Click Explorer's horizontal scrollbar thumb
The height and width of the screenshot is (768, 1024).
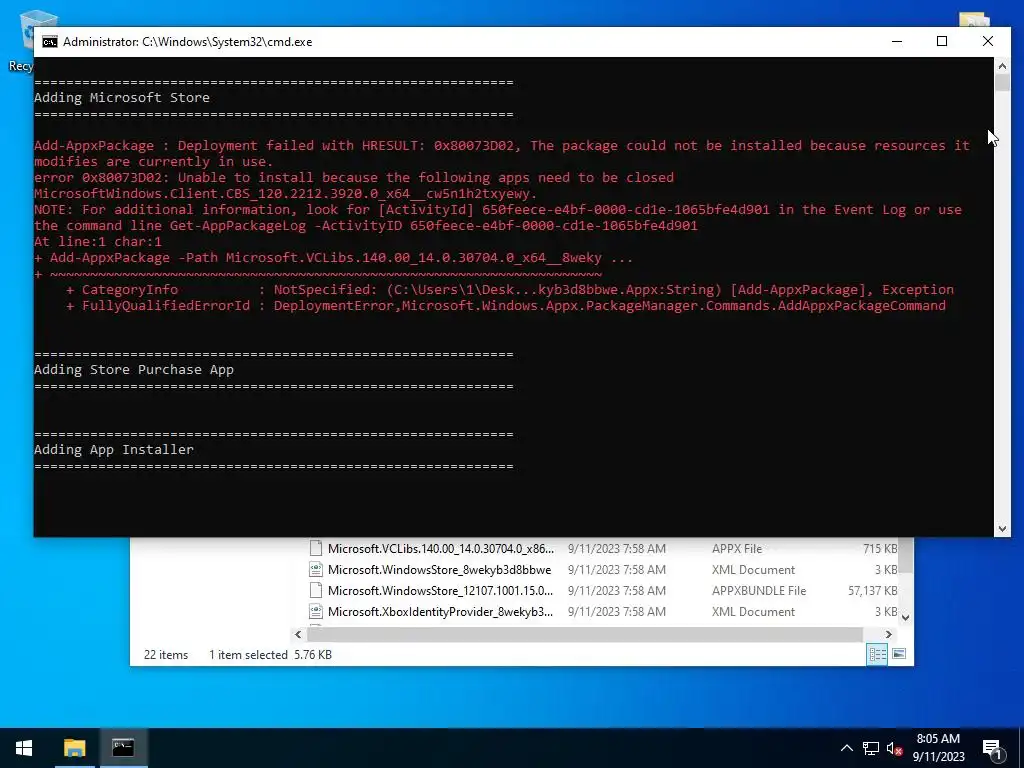tap(584, 634)
